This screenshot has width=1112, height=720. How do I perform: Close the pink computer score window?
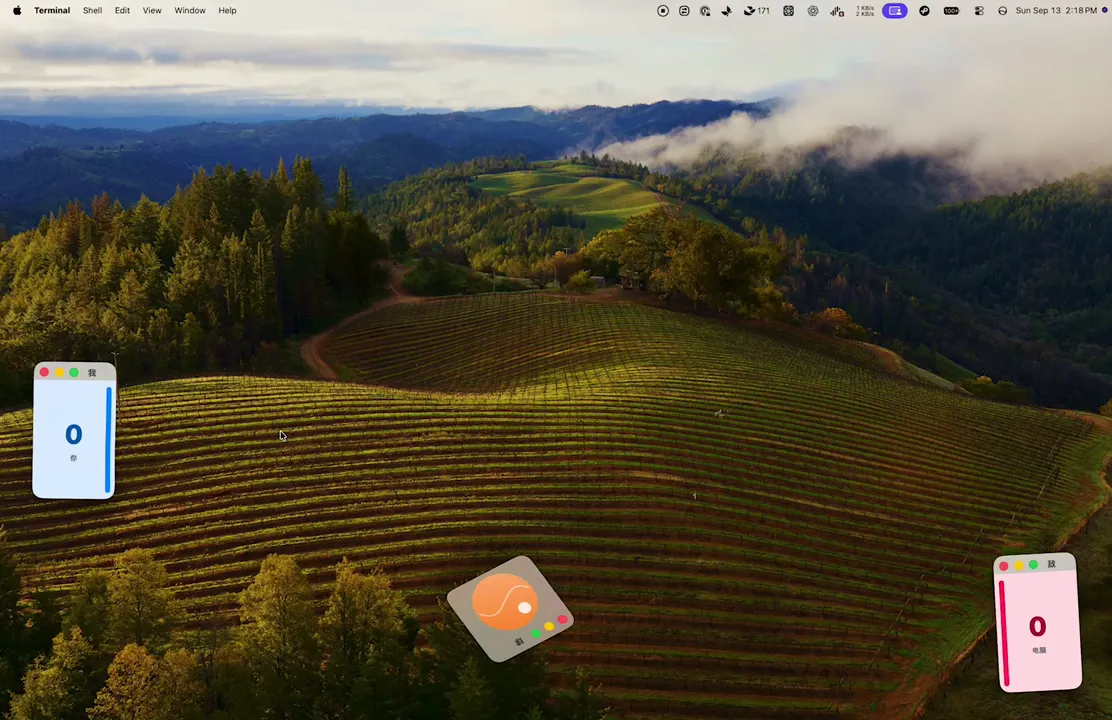click(x=1003, y=566)
